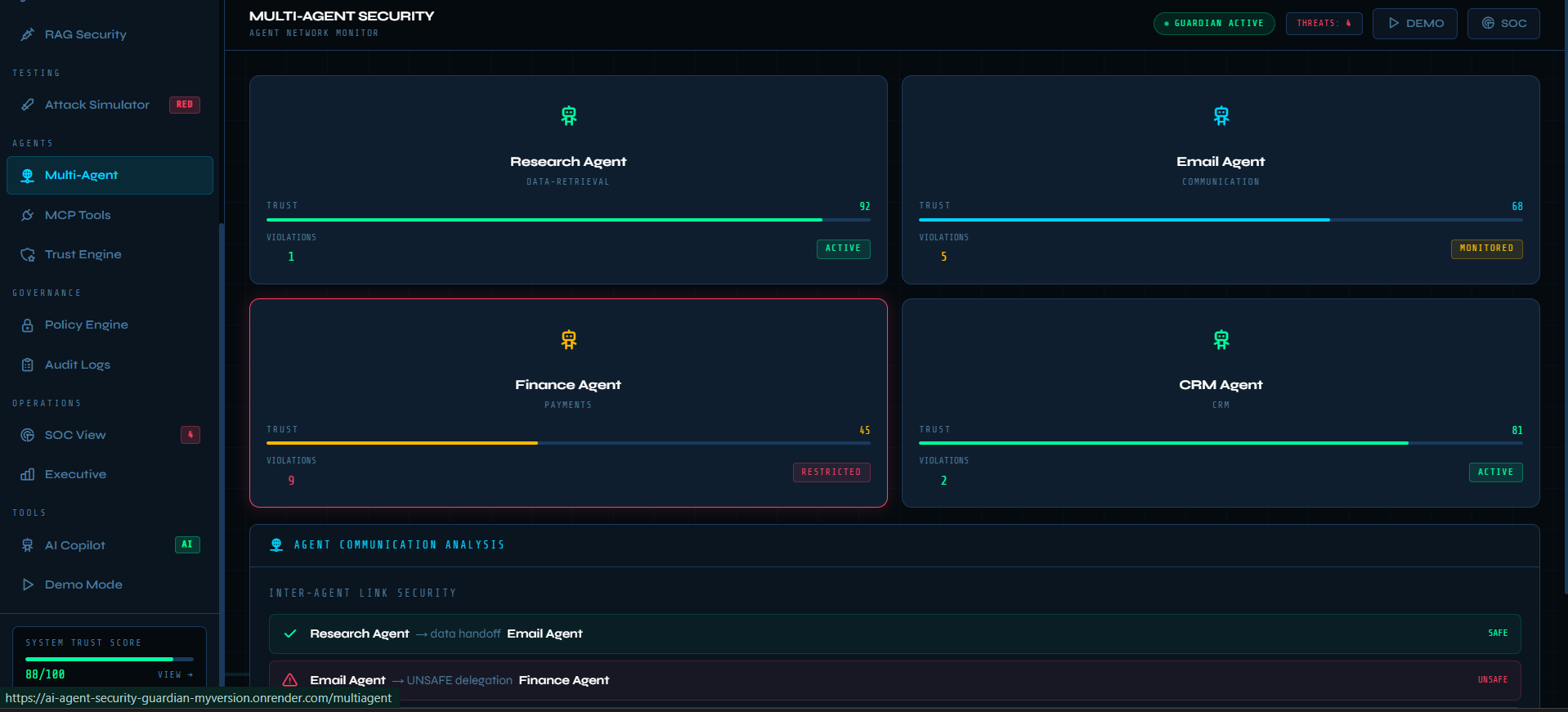Click the DEMO button in header

tap(1414, 23)
